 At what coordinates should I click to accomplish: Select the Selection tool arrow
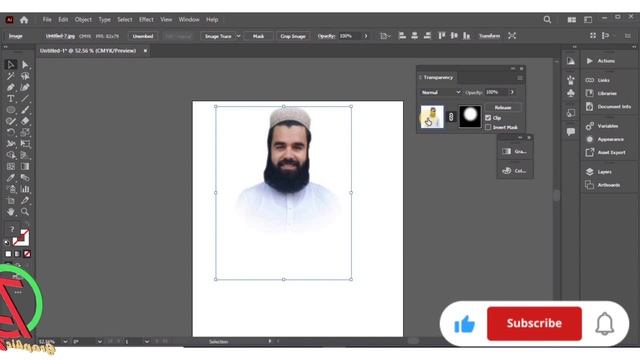coord(11,64)
